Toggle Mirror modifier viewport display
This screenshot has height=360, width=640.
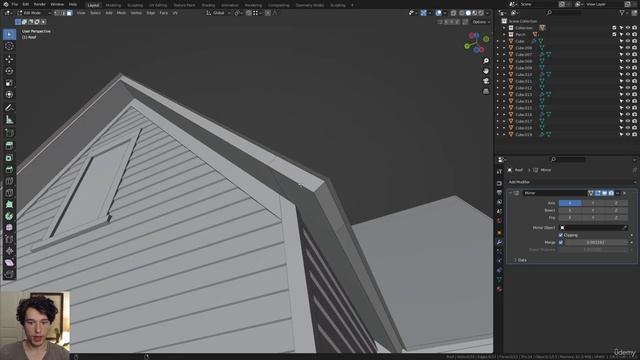[x=604, y=193]
